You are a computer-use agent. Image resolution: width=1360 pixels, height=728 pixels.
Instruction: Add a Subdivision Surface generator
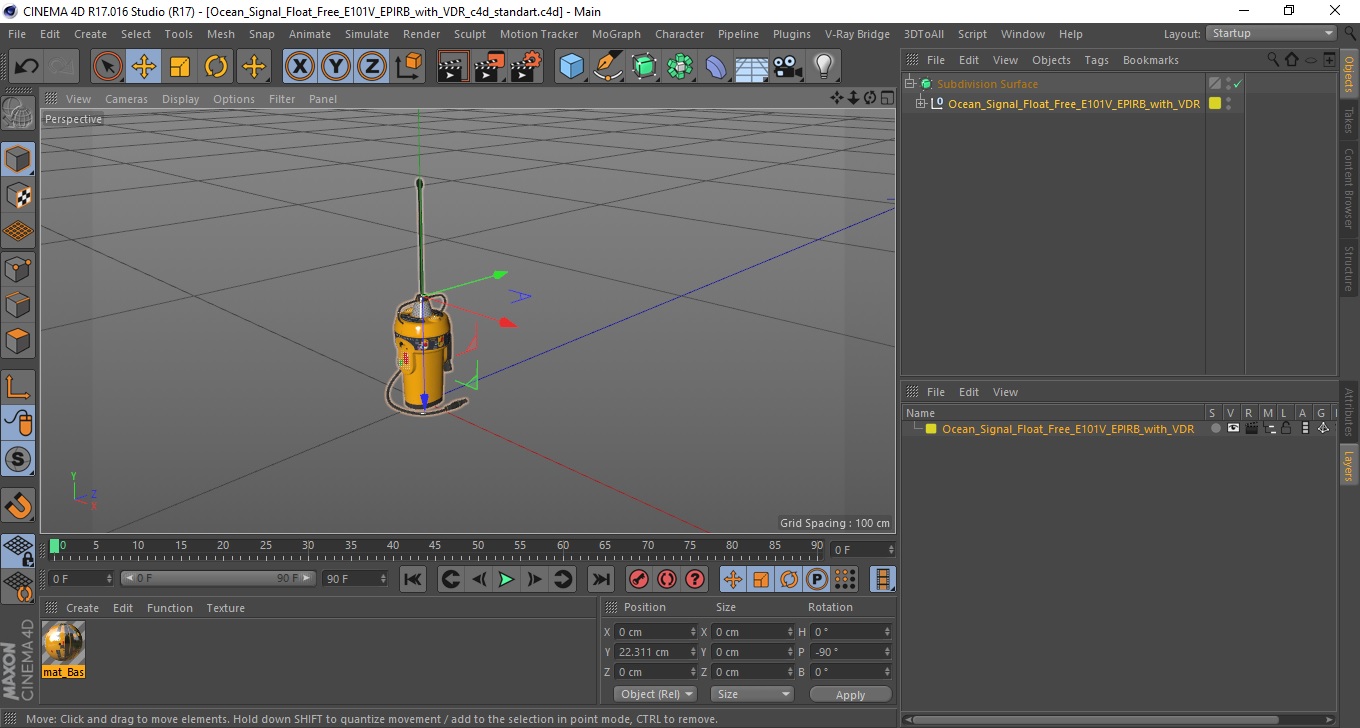tap(644, 67)
